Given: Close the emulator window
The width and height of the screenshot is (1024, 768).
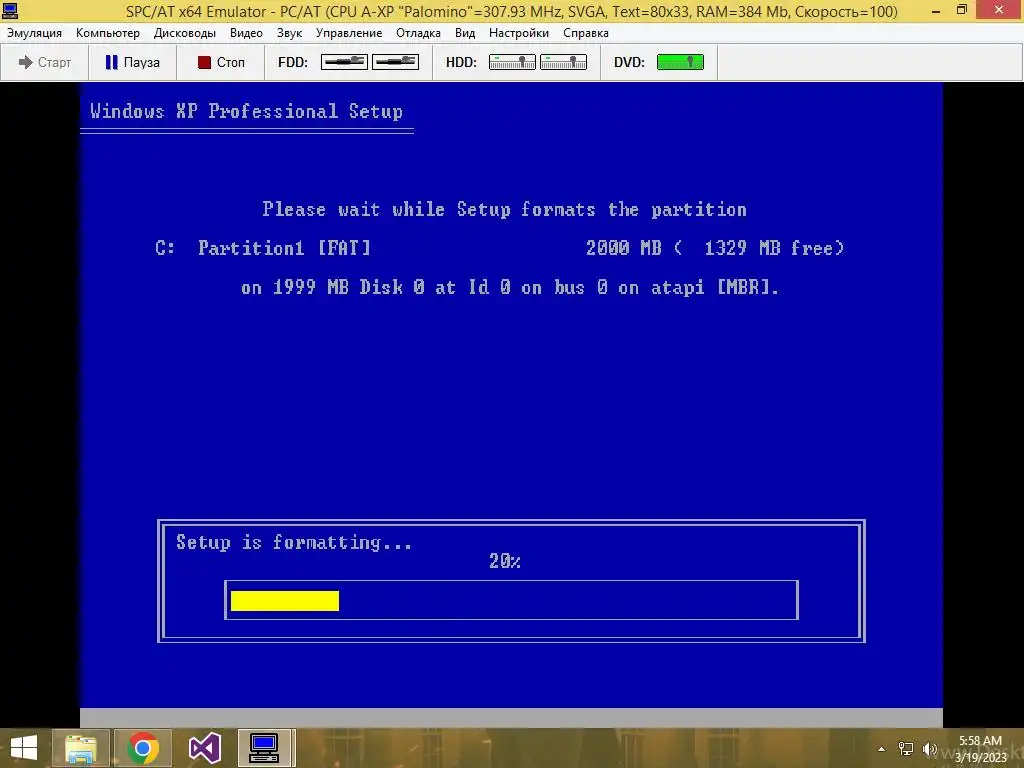Looking at the screenshot, I should (x=1000, y=10).
